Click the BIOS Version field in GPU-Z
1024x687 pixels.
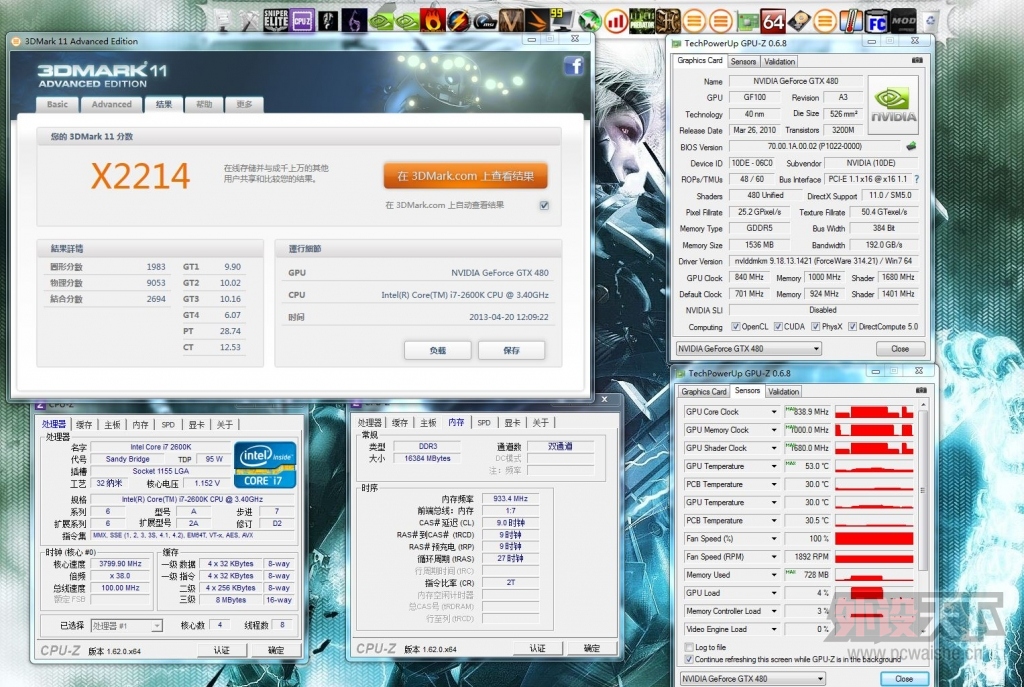(814, 146)
